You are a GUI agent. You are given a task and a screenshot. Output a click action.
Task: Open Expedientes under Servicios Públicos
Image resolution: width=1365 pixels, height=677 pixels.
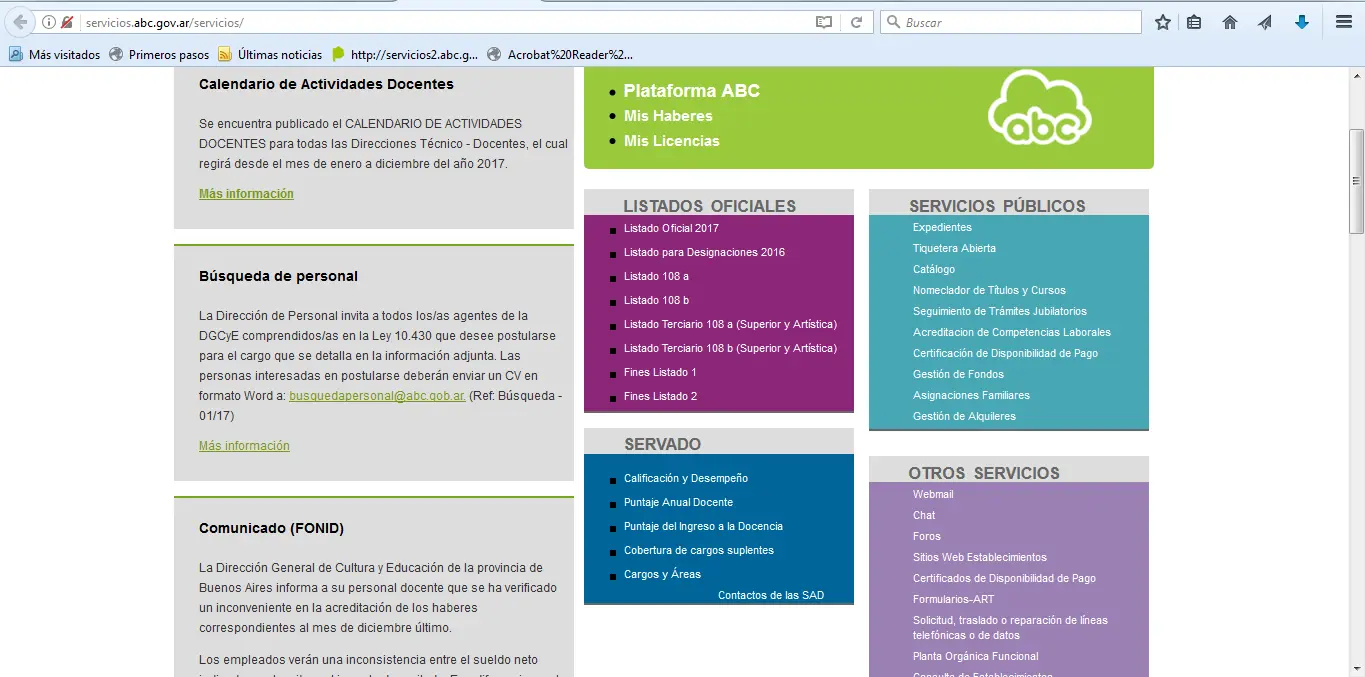(x=941, y=227)
